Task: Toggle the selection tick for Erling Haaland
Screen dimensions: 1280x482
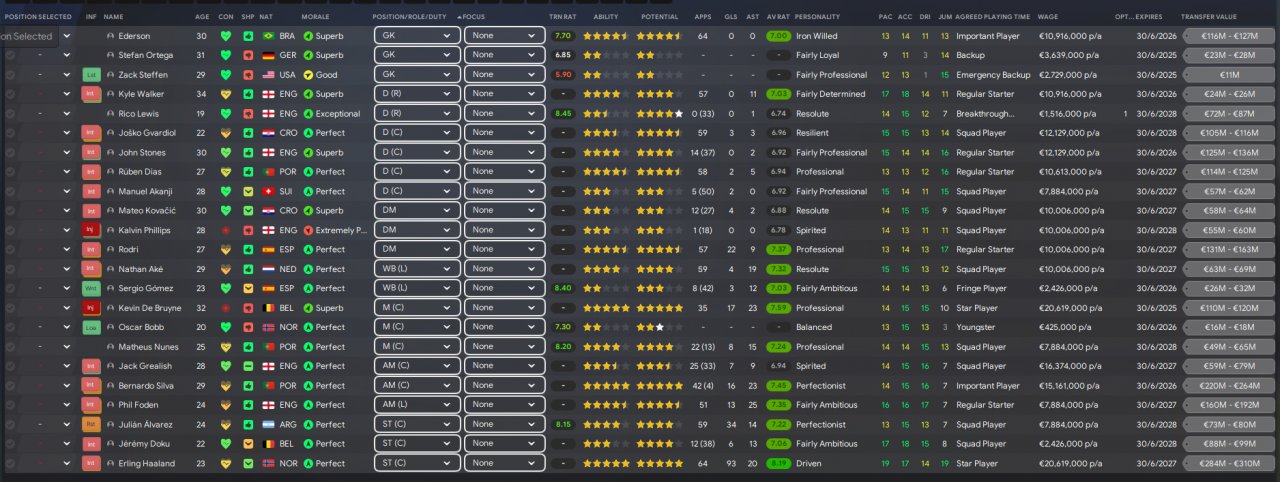Action: [x=10, y=464]
